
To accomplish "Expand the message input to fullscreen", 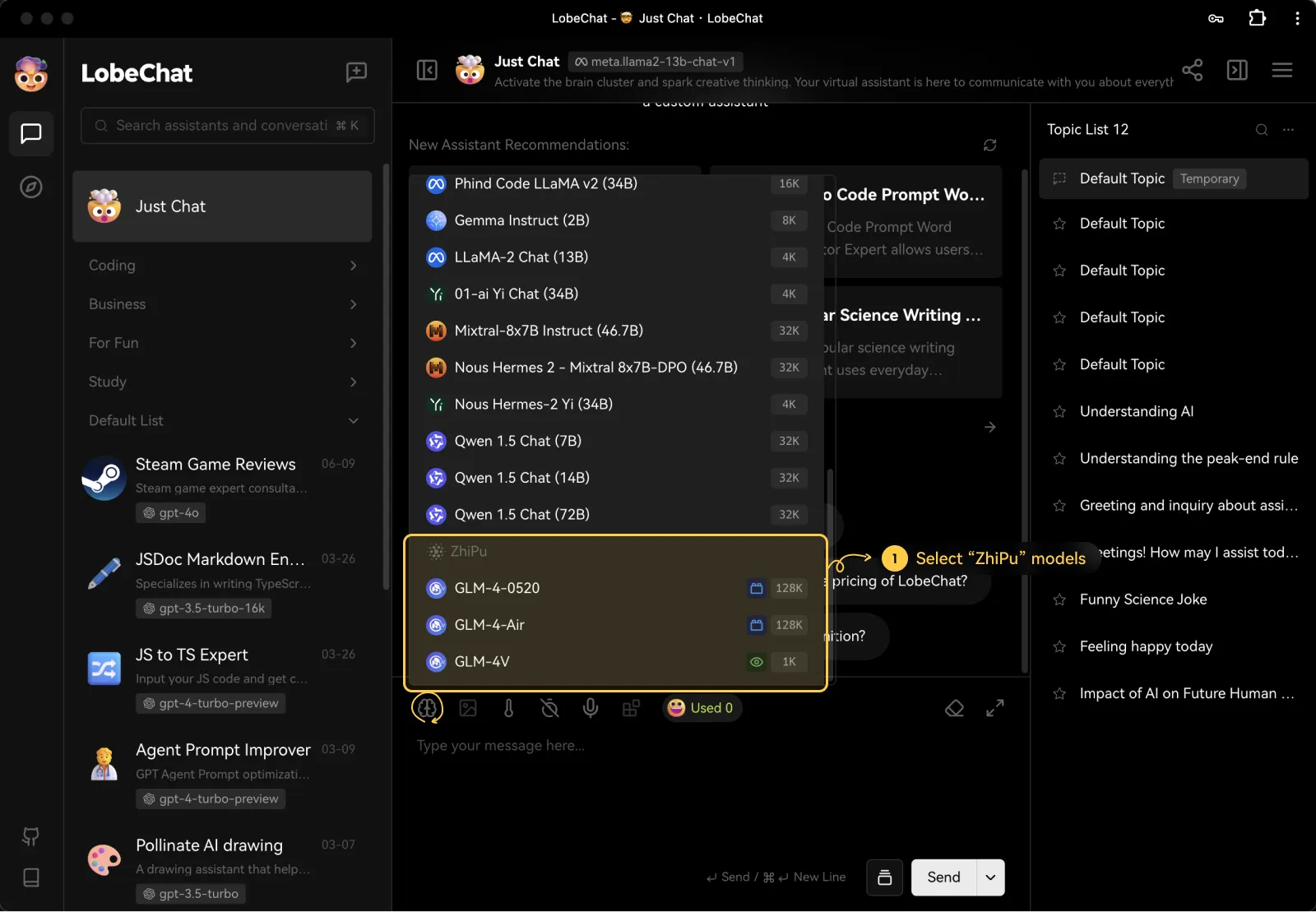I will pyautogui.click(x=995, y=708).
